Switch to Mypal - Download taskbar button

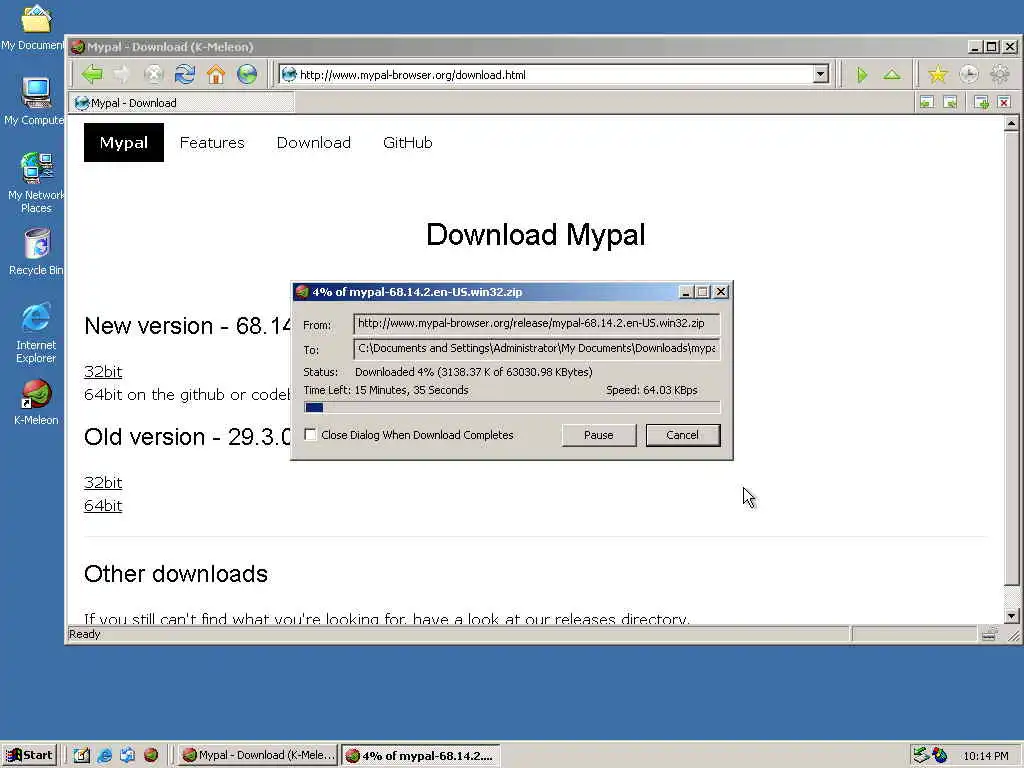(258, 755)
